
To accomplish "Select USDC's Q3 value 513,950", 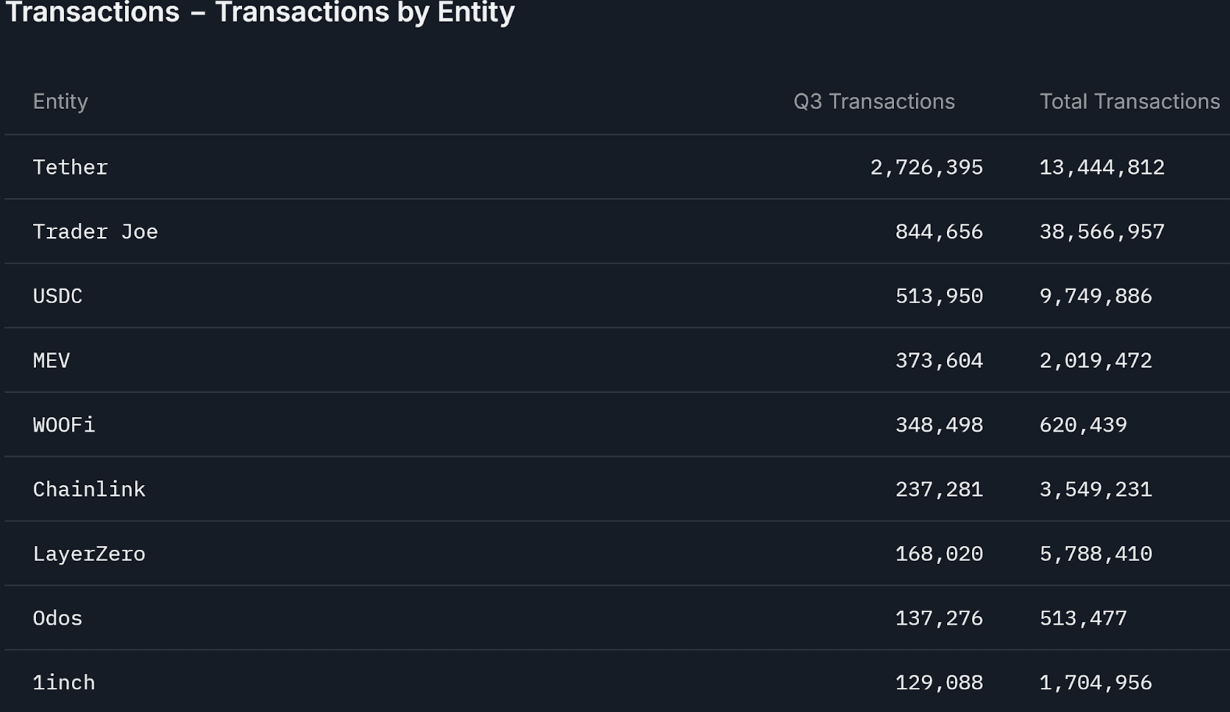I will 939,296.
